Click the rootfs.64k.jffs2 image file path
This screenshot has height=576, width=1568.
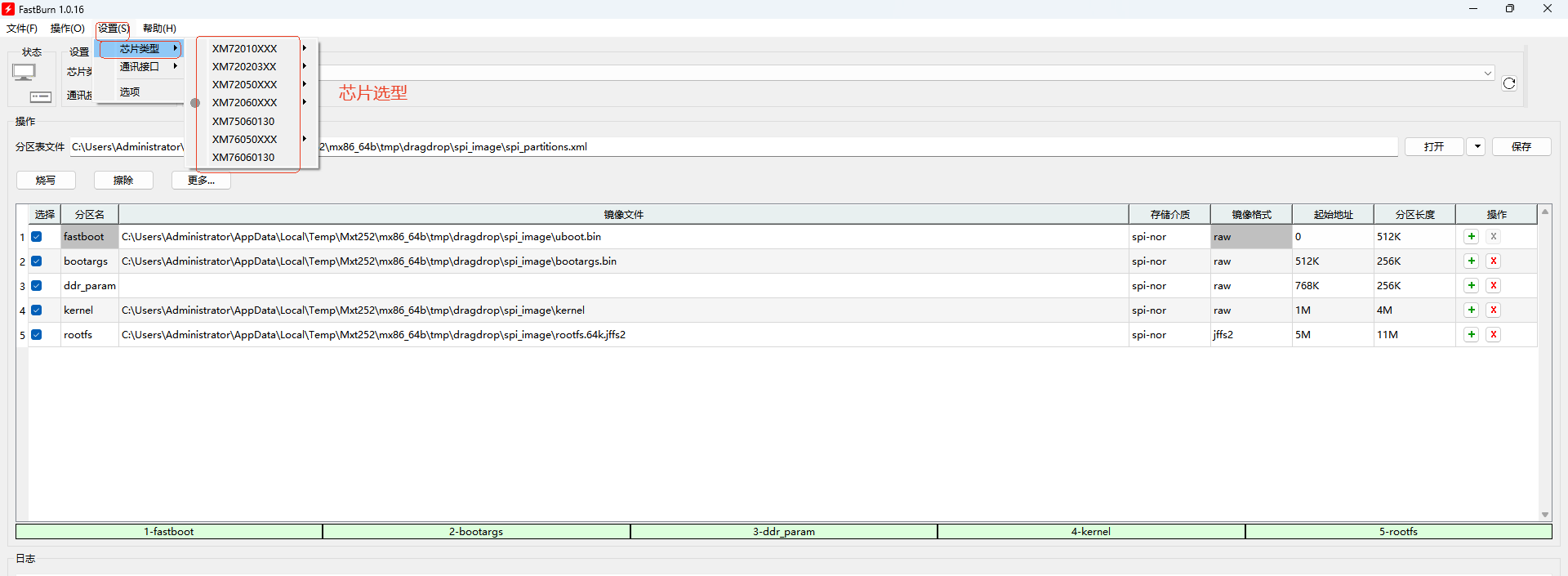[373, 335]
